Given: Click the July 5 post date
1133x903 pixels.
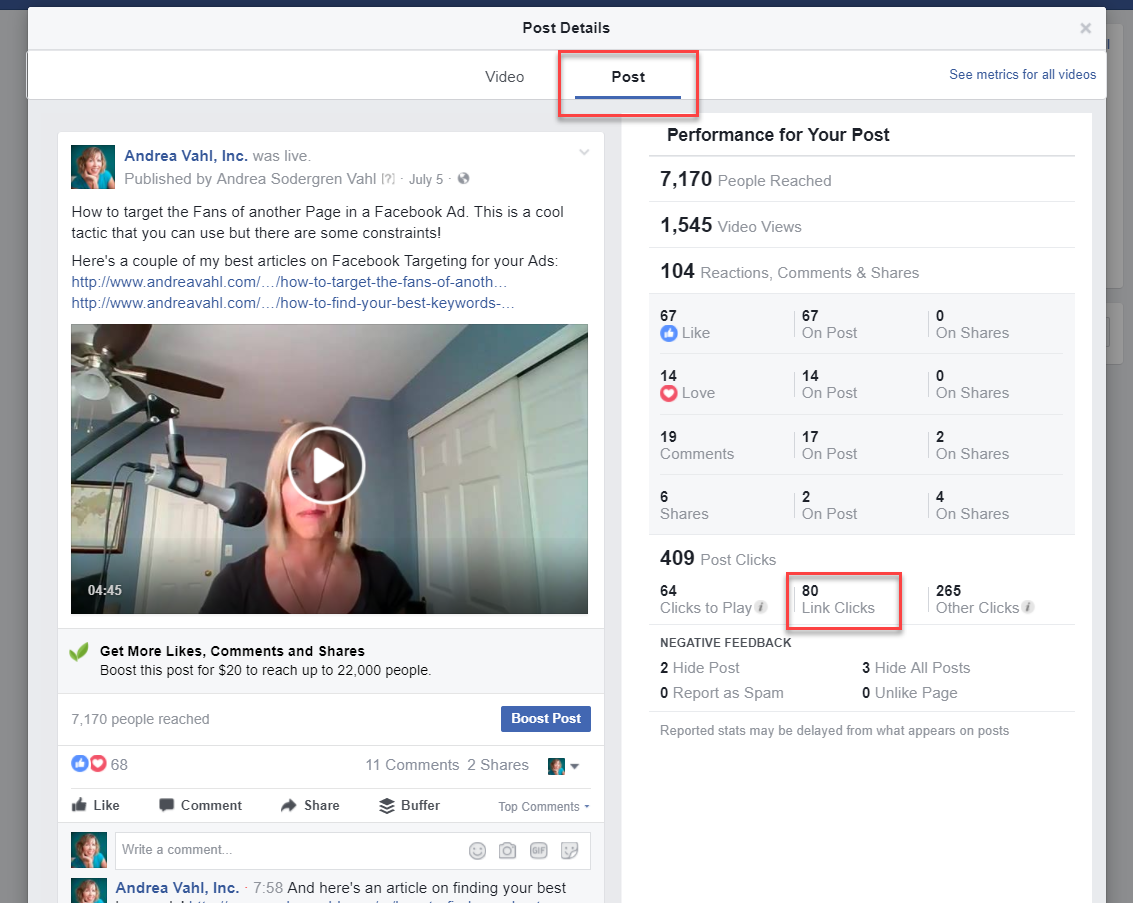Looking at the screenshot, I should (426, 179).
